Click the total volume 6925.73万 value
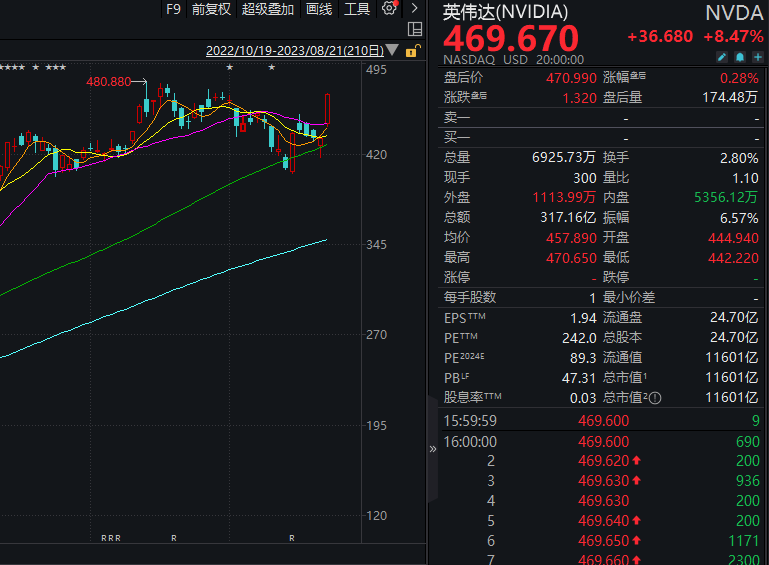Viewport: 769px width, 565px height. tap(564, 157)
